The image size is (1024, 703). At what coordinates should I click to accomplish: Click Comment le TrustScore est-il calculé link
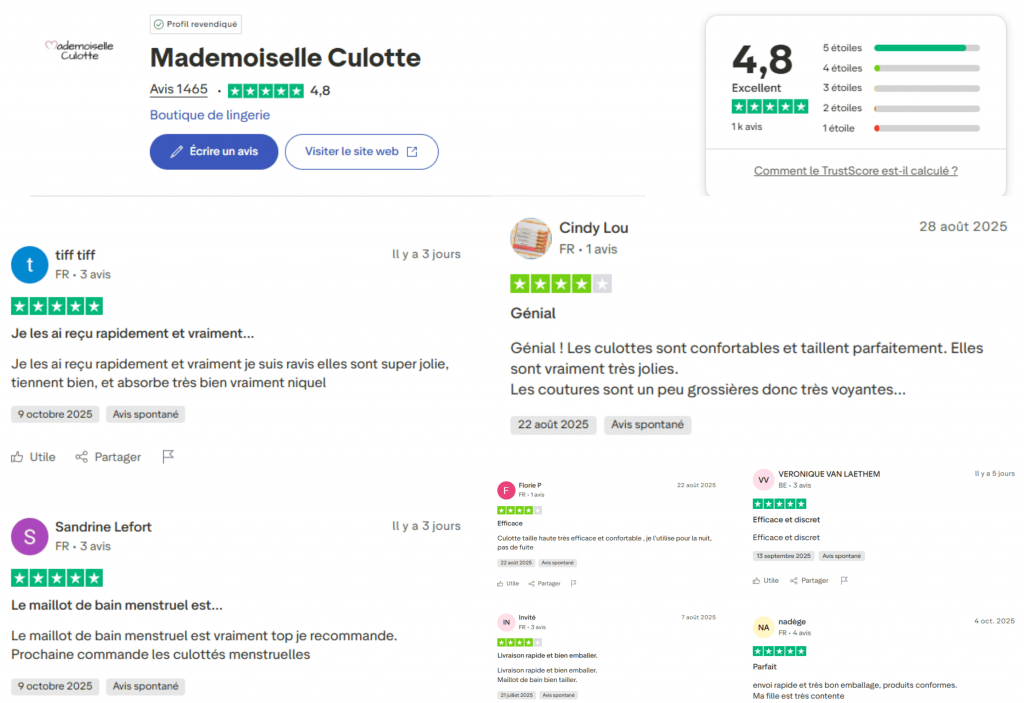click(x=855, y=171)
